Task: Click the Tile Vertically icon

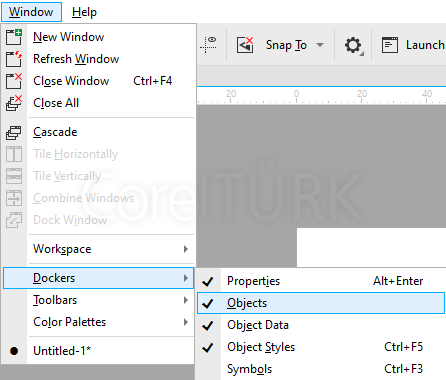Action: tap(14, 176)
